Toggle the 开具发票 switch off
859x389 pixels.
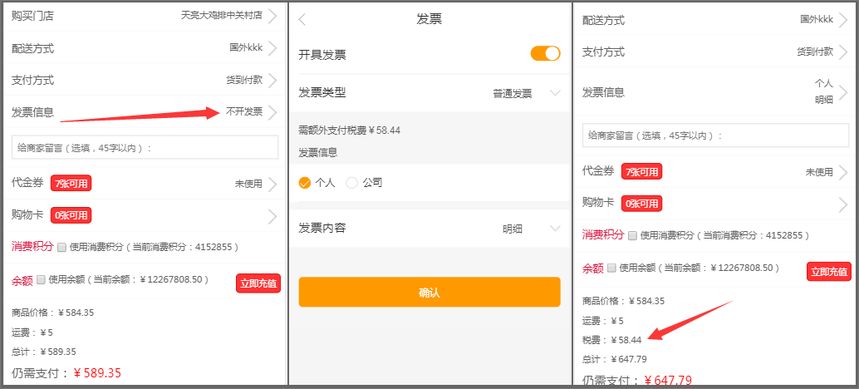point(545,54)
